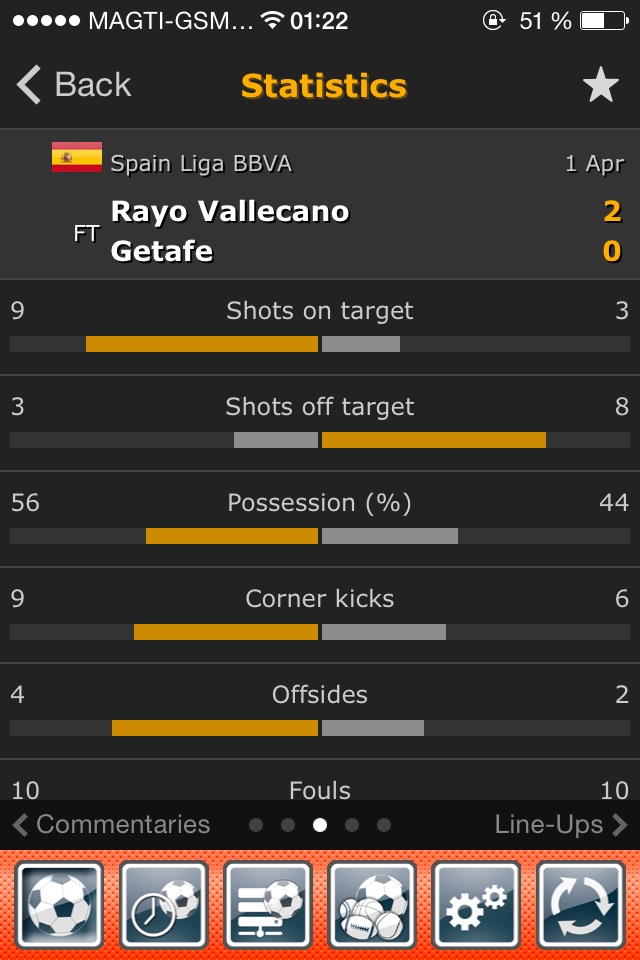The width and height of the screenshot is (640, 960).
Task: Go back using the Back button
Action: click(75, 86)
